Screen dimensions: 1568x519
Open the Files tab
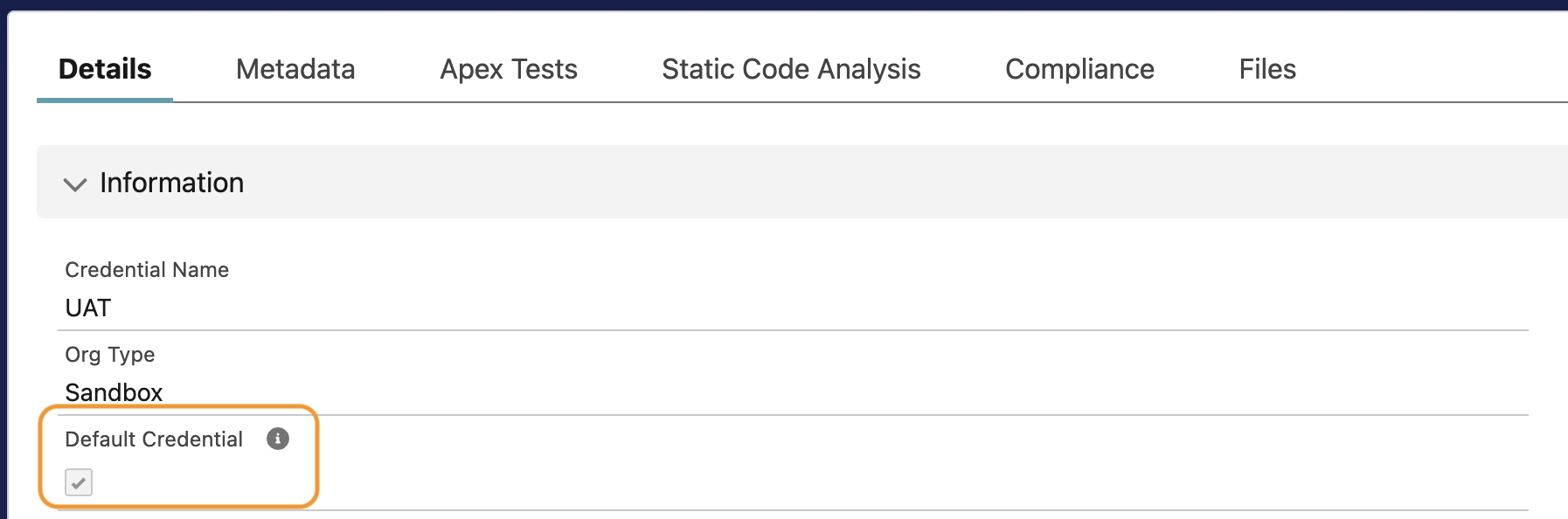pos(1267,69)
